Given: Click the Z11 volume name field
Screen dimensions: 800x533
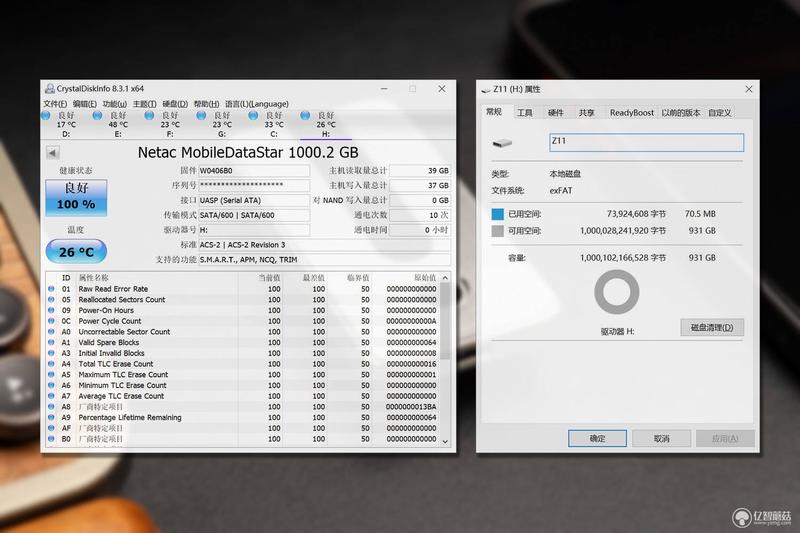Looking at the screenshot, I should (646, 142).
